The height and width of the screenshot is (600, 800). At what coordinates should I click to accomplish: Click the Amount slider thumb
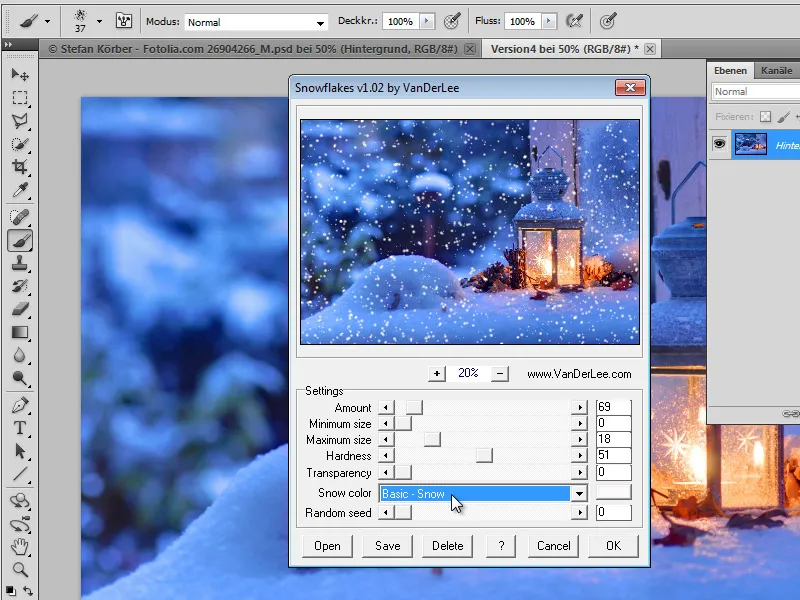[x=414, y=407]
